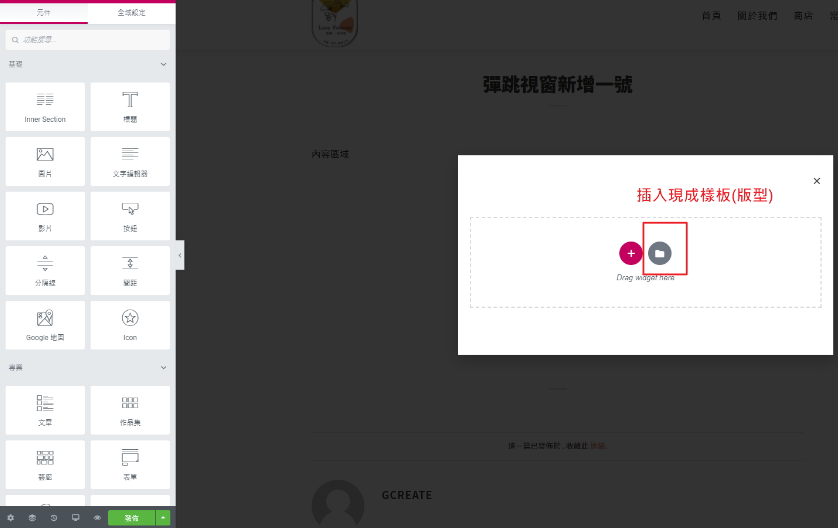The height and width of the screenshot is (528, 839).
Task: Switch to the 全域設定 tab
Action: click(x=131, y=11)
